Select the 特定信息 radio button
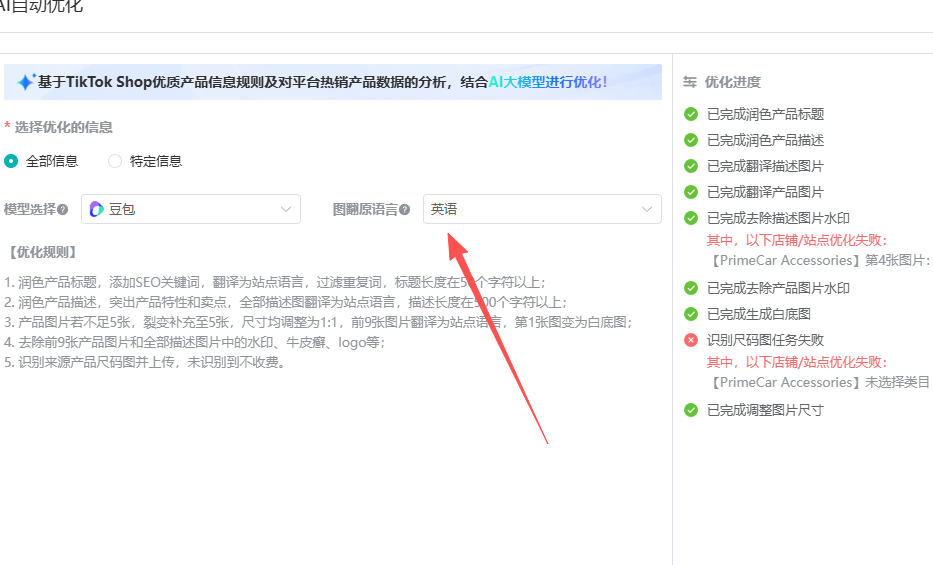 coord(115,161)
